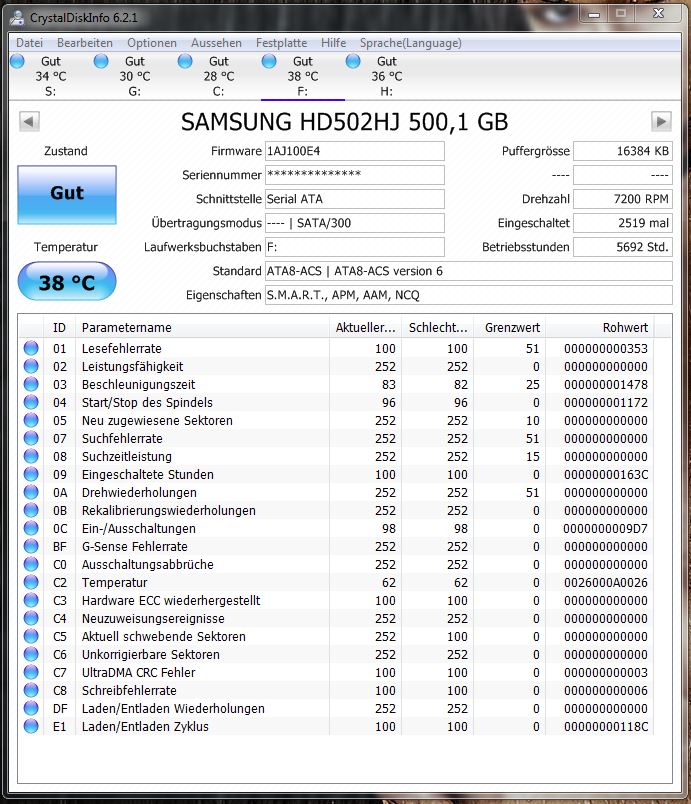691x804 pixels.
Task: Click status orb for Hardware ECC wiederhergestellt
Action: pyautogui.click(x=31, y=600)
